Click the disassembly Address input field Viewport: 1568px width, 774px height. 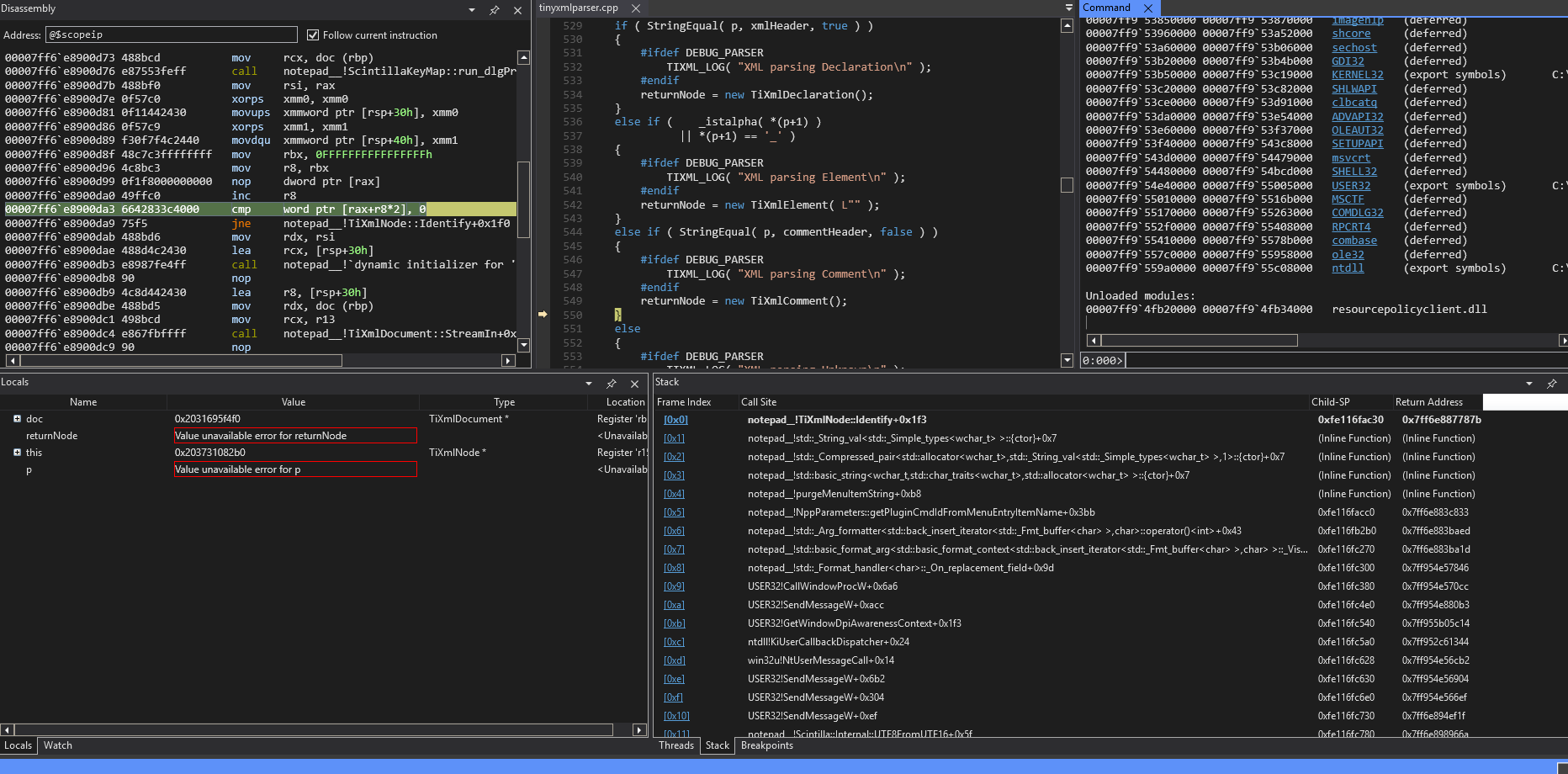tap(172, 34)
